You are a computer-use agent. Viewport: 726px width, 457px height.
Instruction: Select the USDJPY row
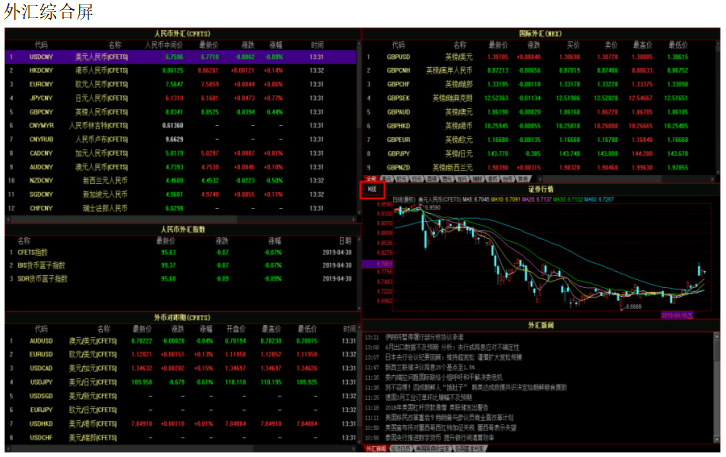[x=181, y=382]
